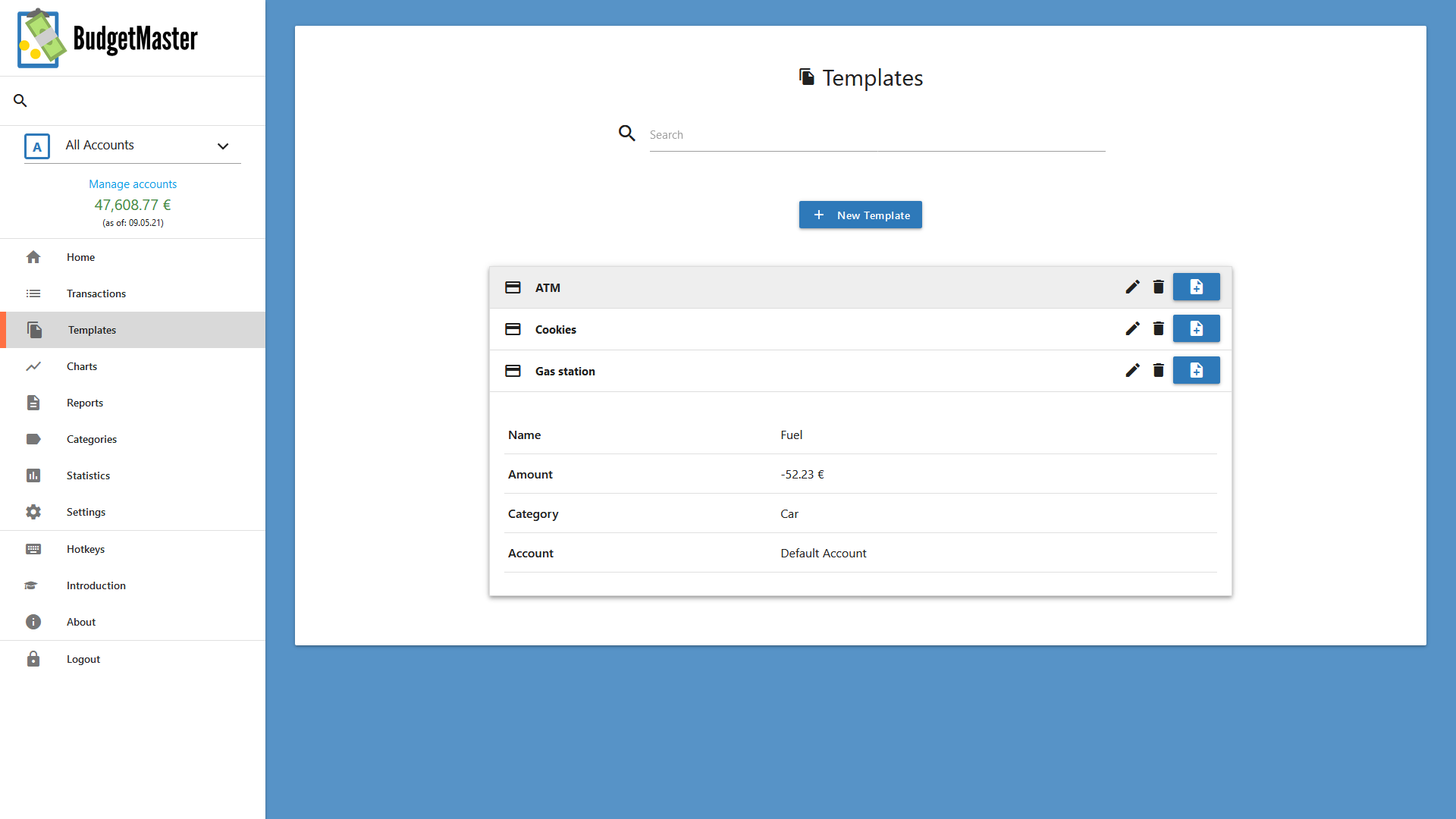Viewport: 1456px width, 819px height.
Task: Click the template search magnifier icon
Action: click(x=626, y=133)
